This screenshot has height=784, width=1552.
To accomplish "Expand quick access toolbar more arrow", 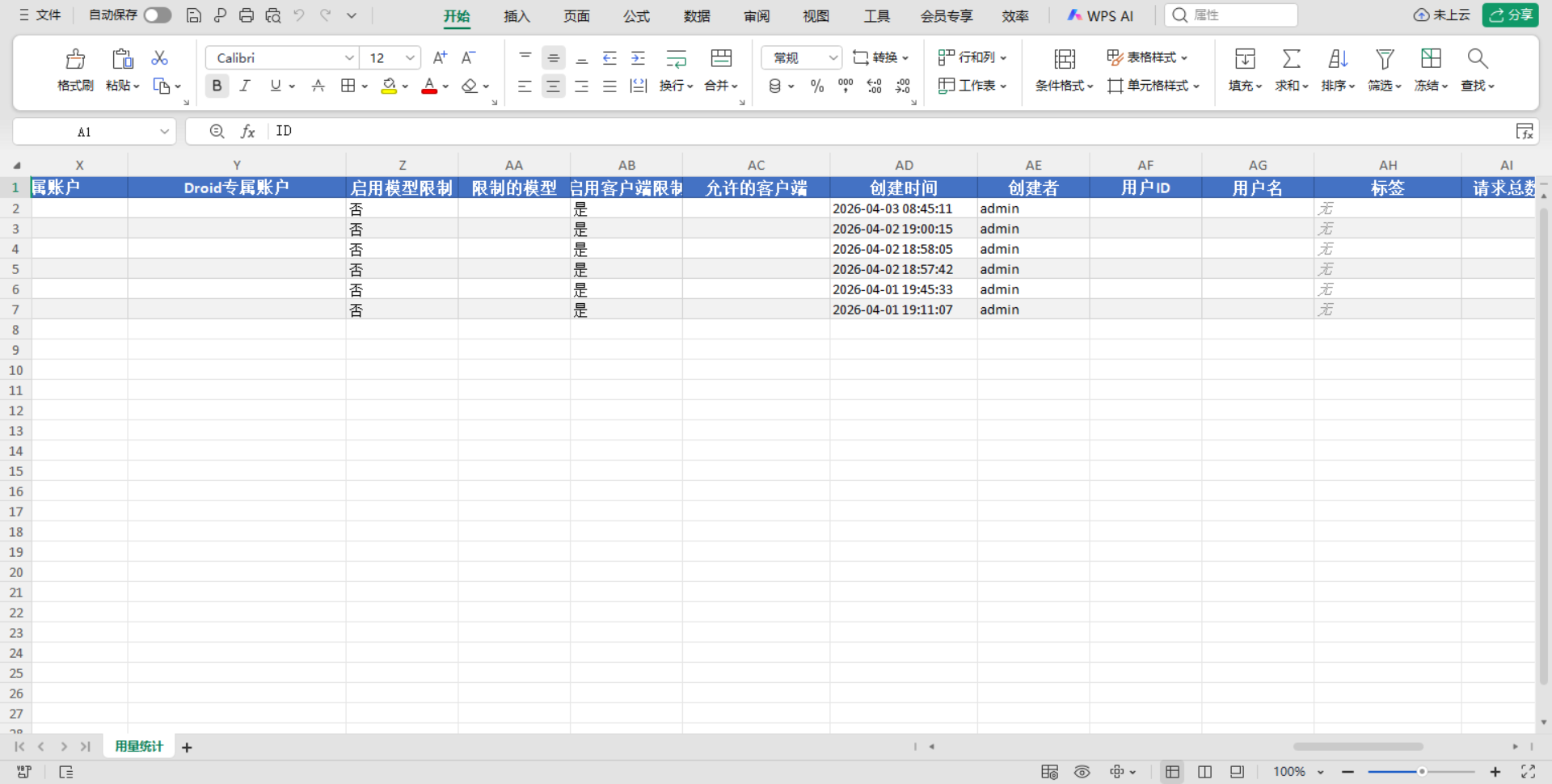I will pyautogui.click(x=352, y=15).
